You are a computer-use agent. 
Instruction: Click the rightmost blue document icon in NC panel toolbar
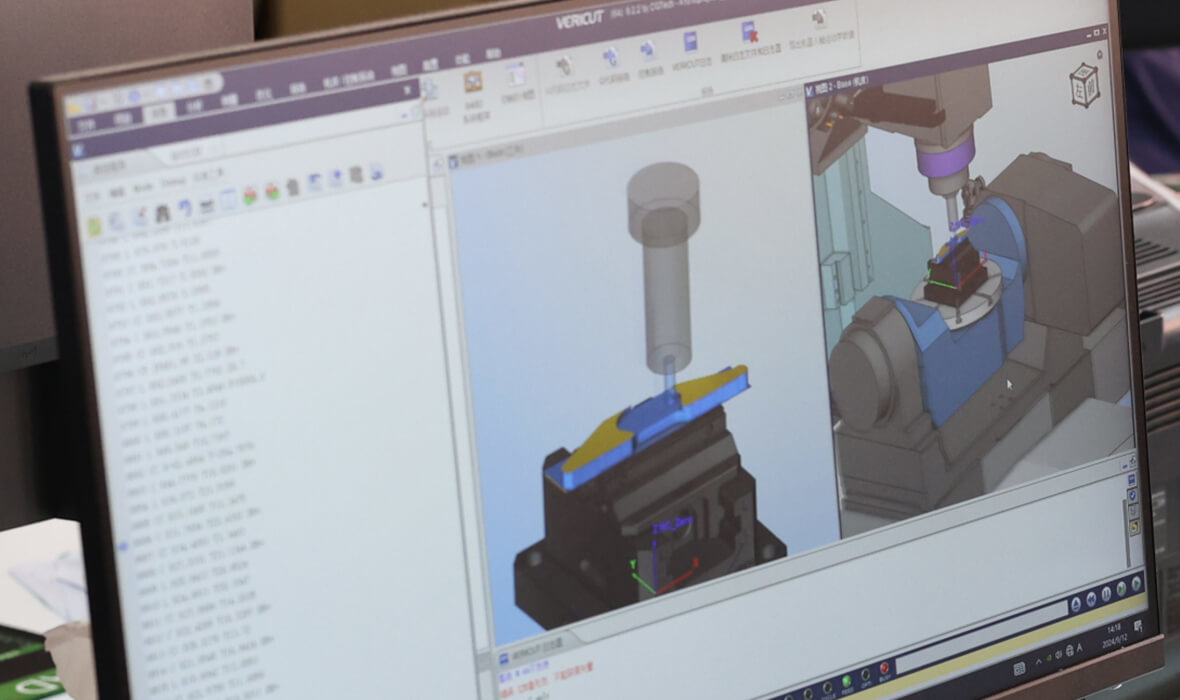[x=376, y=172]
